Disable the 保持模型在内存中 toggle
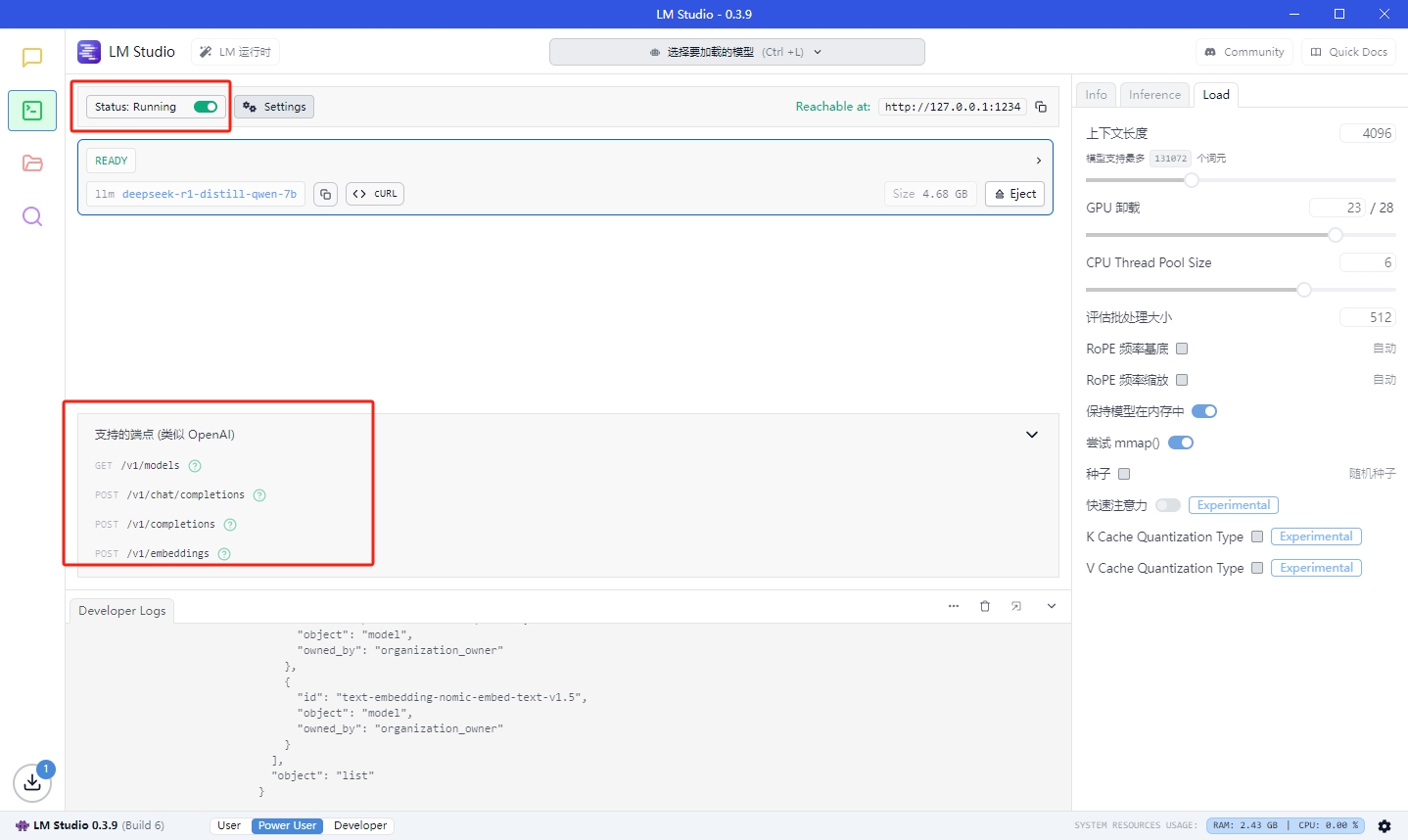 1203,411
